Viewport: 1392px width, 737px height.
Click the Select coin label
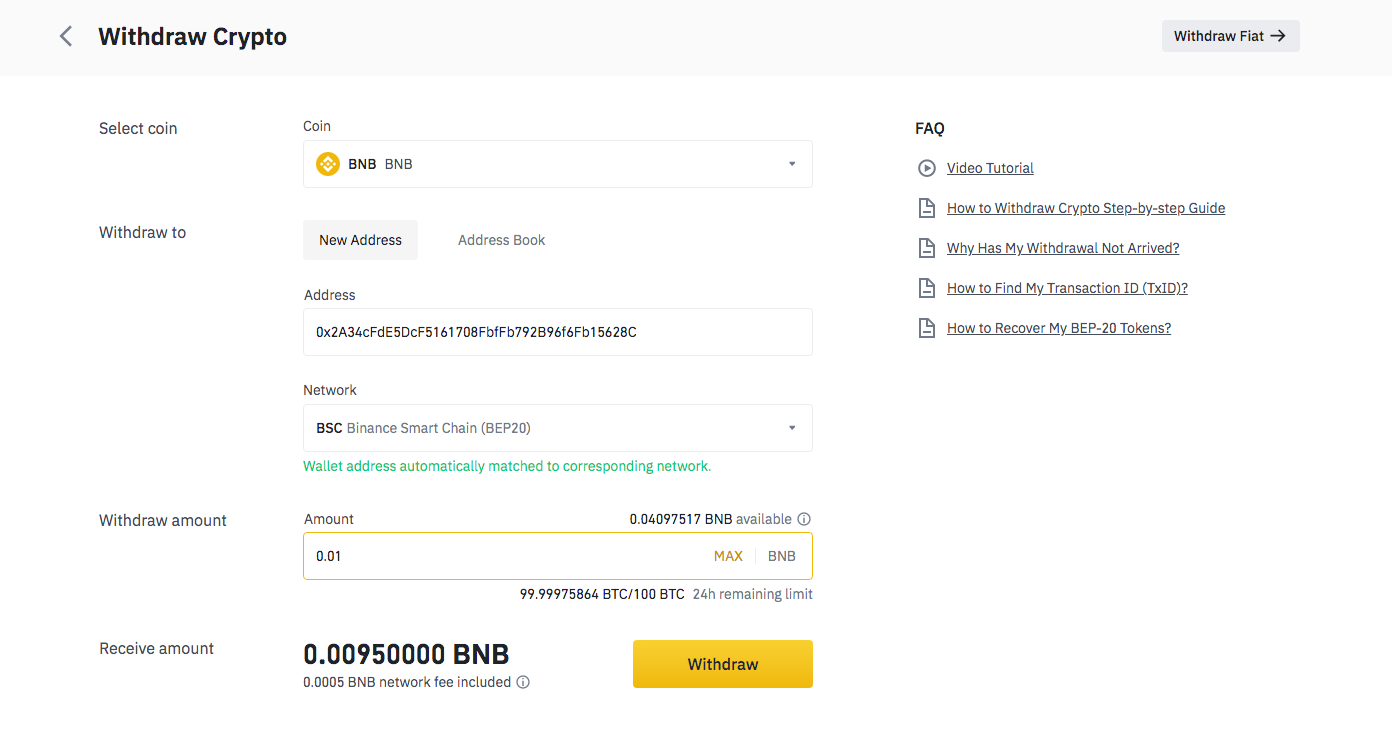138,128
